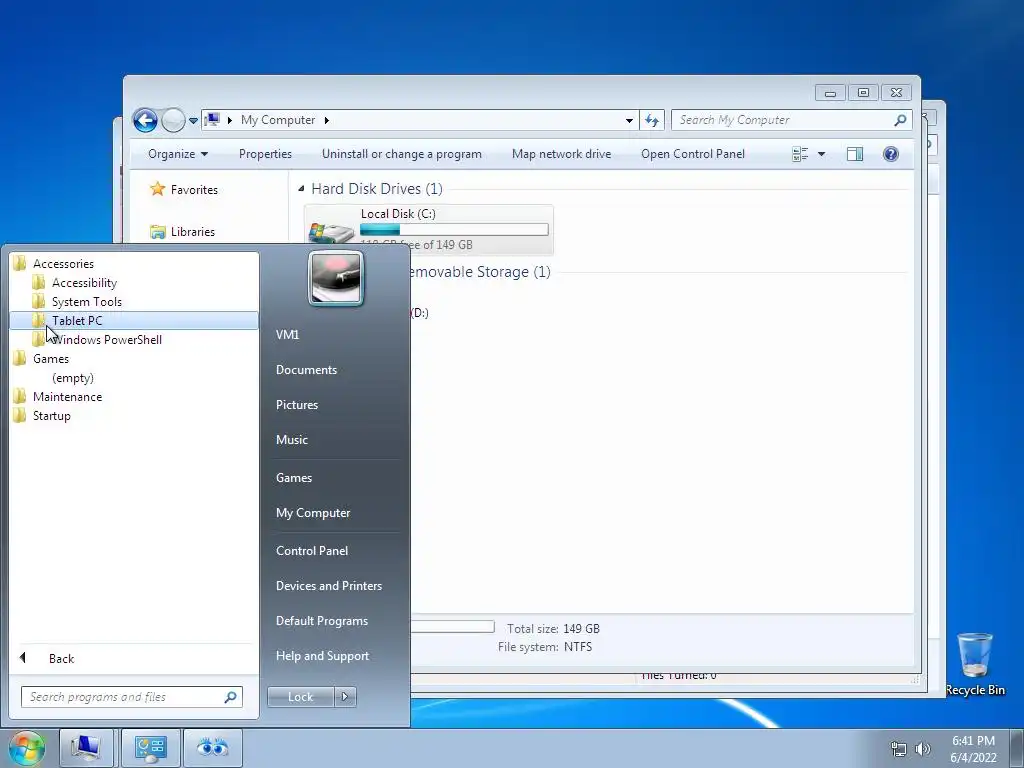Open Games in Start menu right pane
This screenshot has height=768, width=1024.
tap(294, 478)
